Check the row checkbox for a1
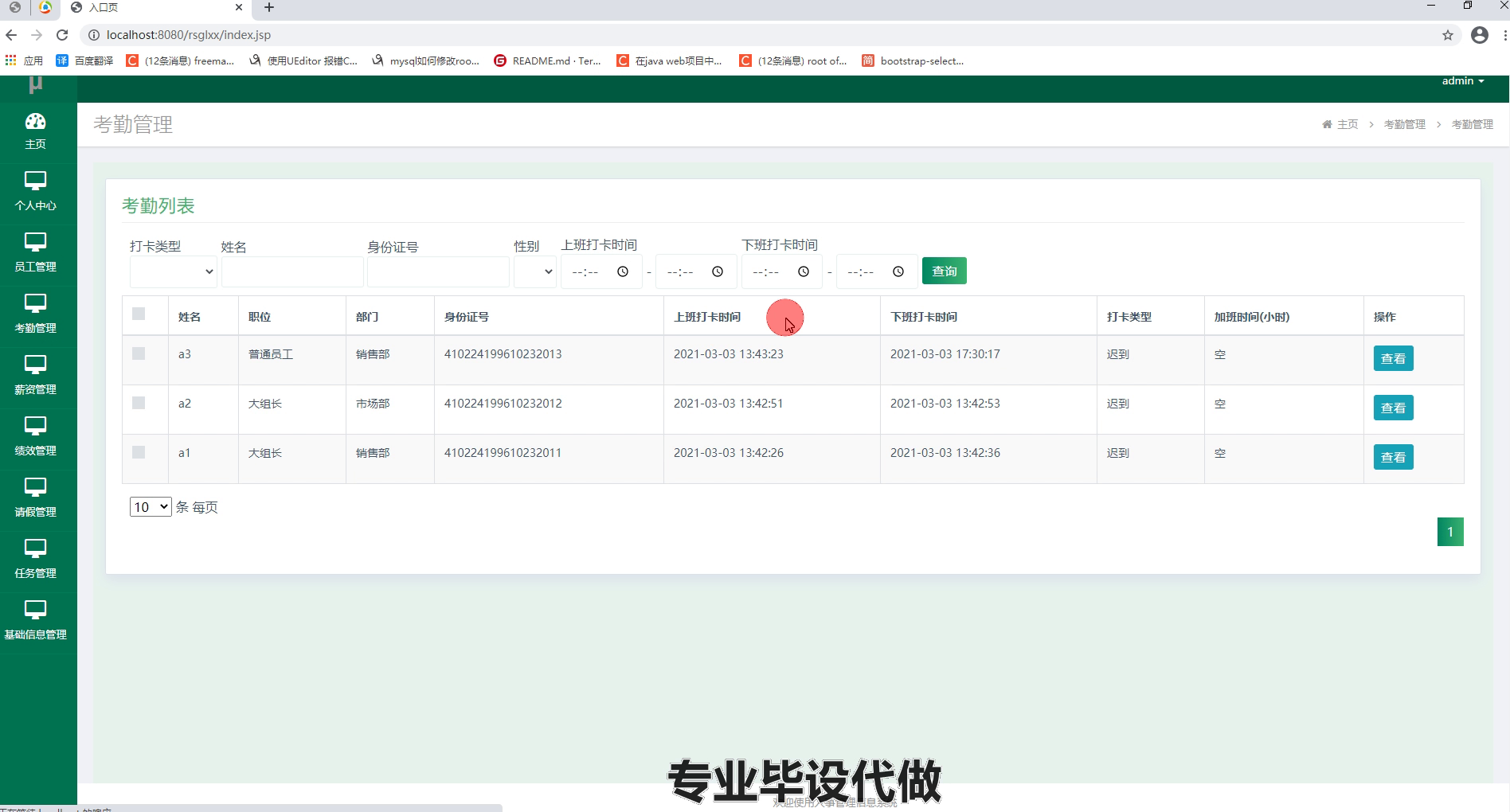 coord(139,452)
